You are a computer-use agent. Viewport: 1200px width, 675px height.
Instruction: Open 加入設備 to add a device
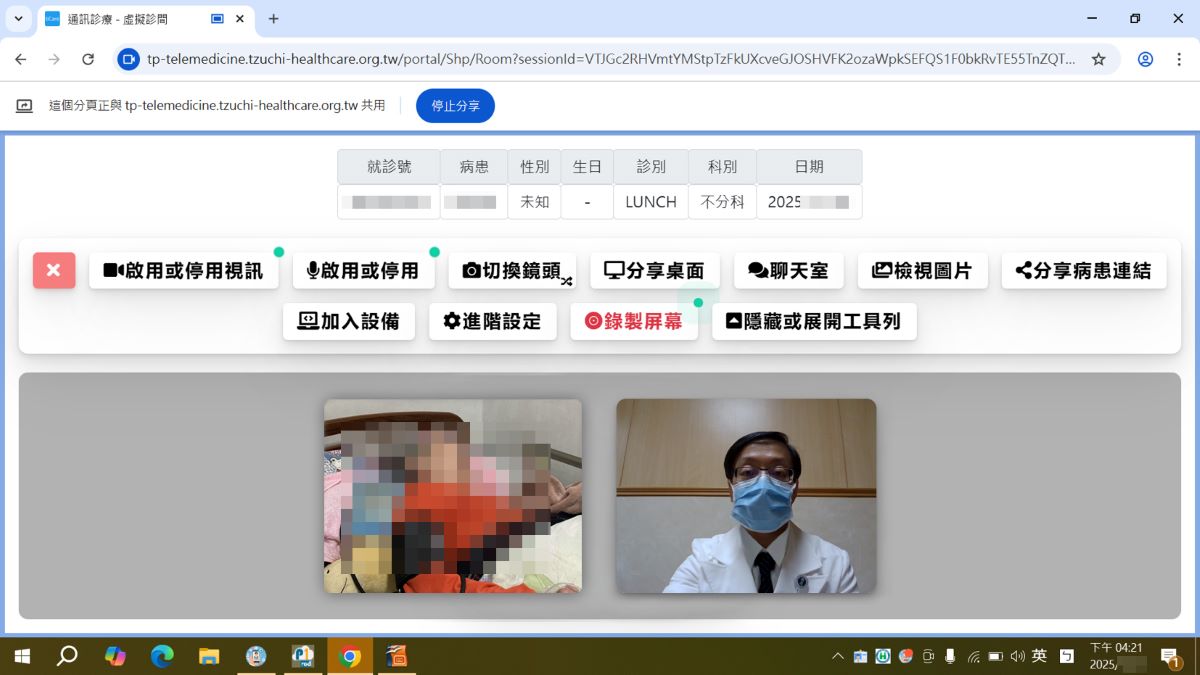point(349,321)
